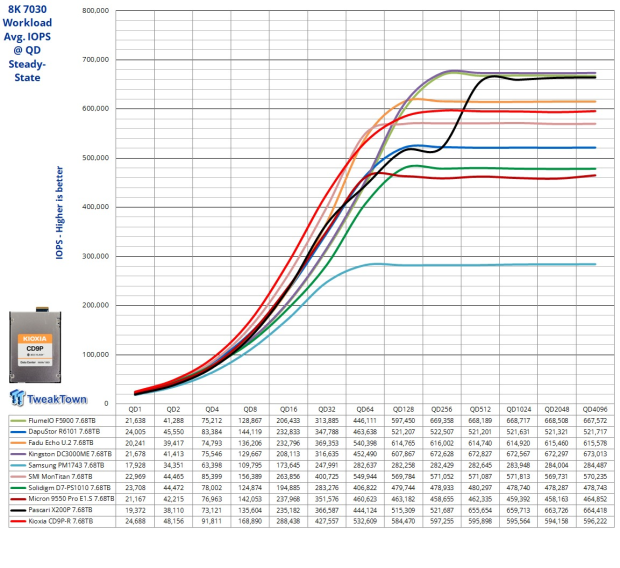Click the 200,000 y-axis label
The image size is (620, 568).
click(96, 305)
